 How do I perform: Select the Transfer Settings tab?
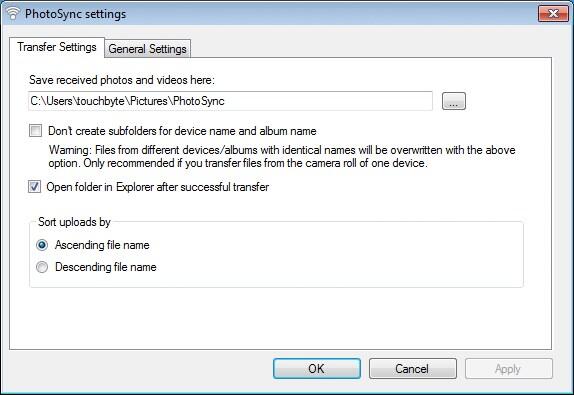pyautogui.click(x=57, y=47)
